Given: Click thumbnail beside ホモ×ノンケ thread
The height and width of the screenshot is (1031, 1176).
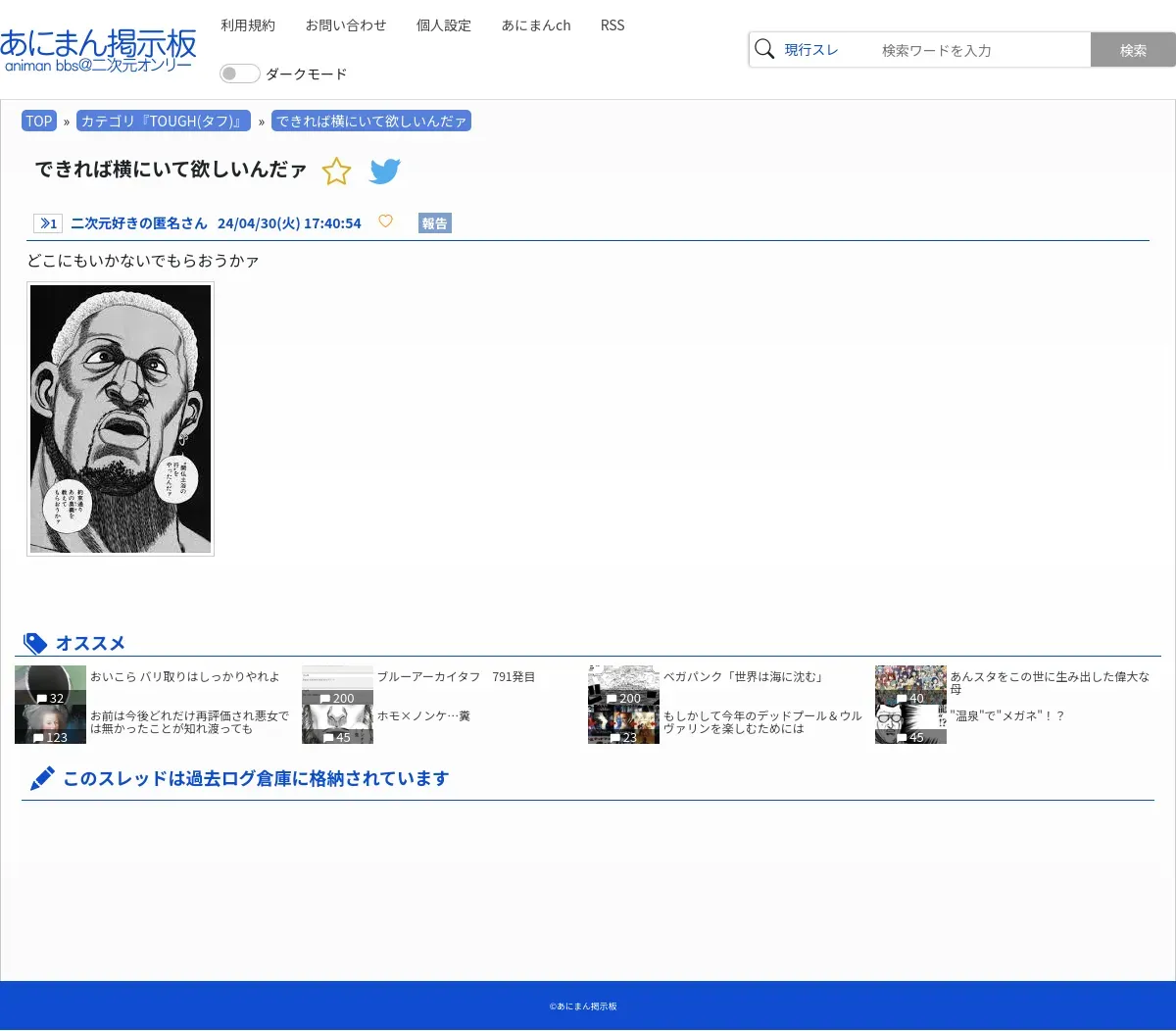Looking at the screenshot, I should coord(337,724).
